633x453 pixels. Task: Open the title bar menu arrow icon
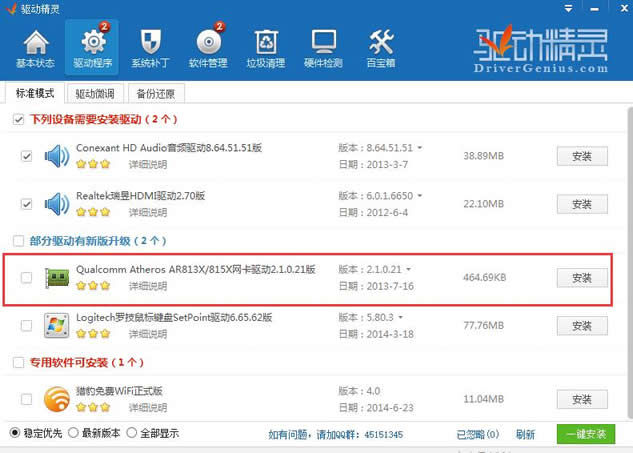[x=568, y=8]
